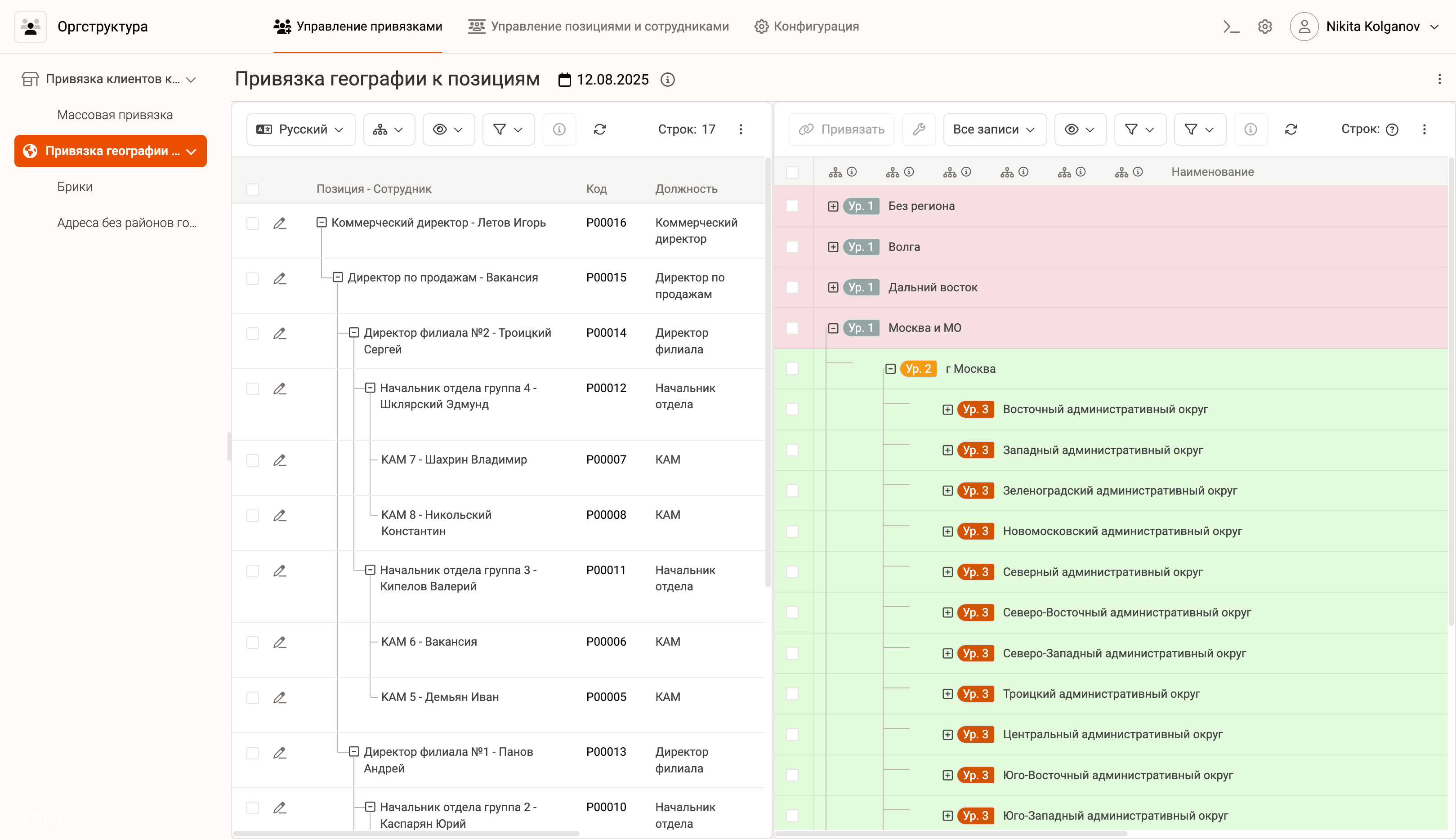
Task: Expand the Дальний восток region node
Action: 833,287
